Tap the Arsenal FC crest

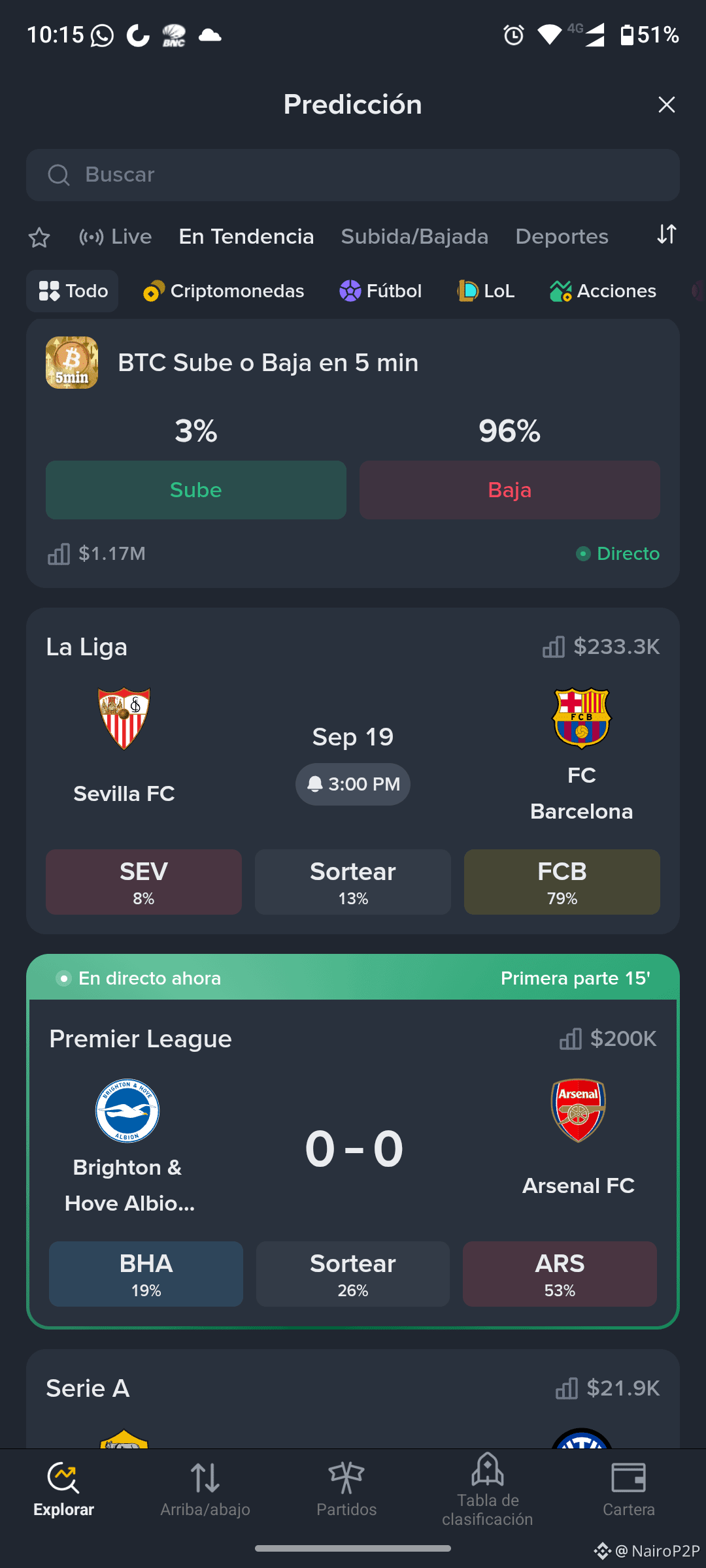pos(579,1110)
